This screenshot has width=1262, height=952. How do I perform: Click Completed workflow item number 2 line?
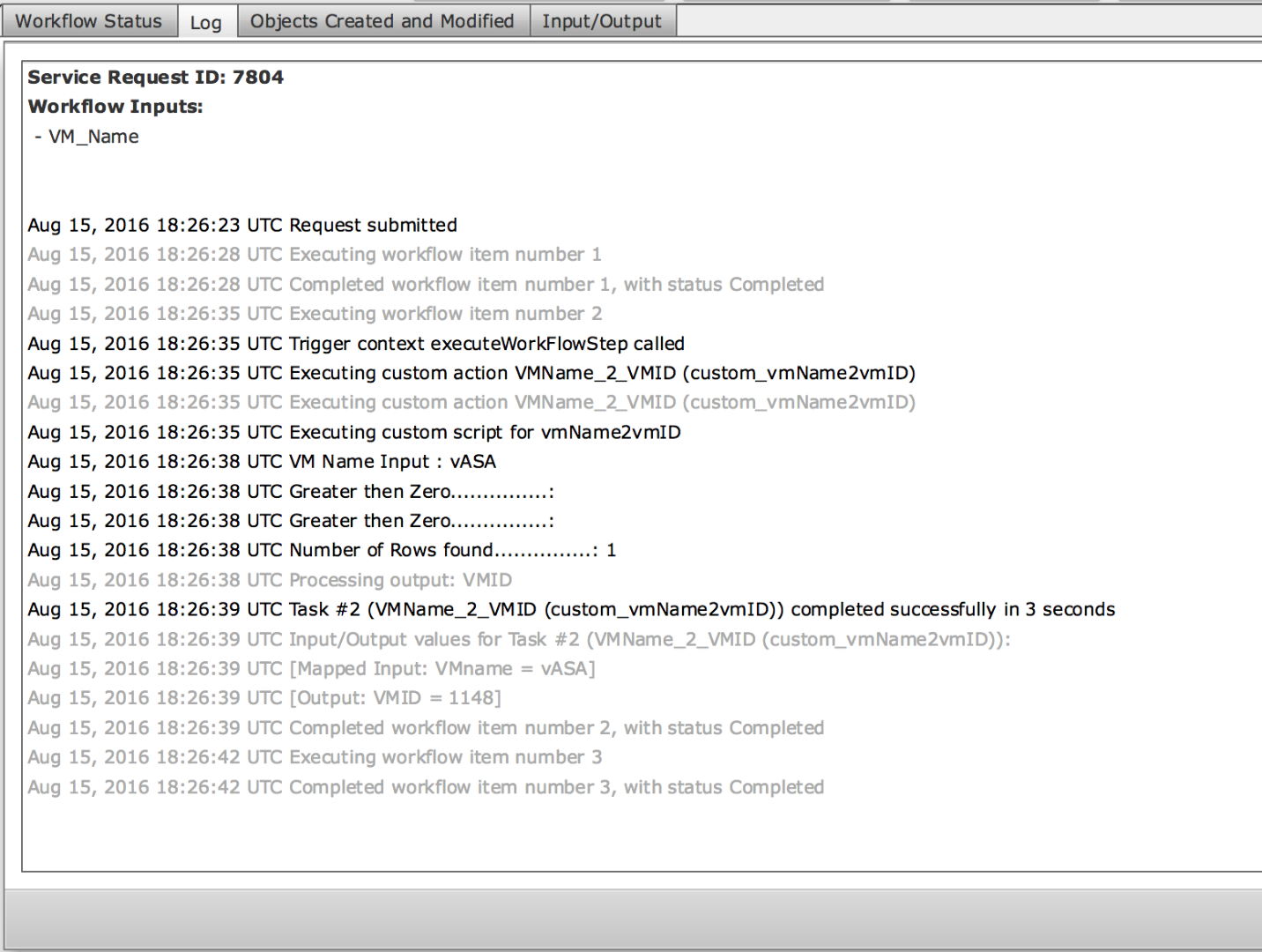[x=426, y=728]
